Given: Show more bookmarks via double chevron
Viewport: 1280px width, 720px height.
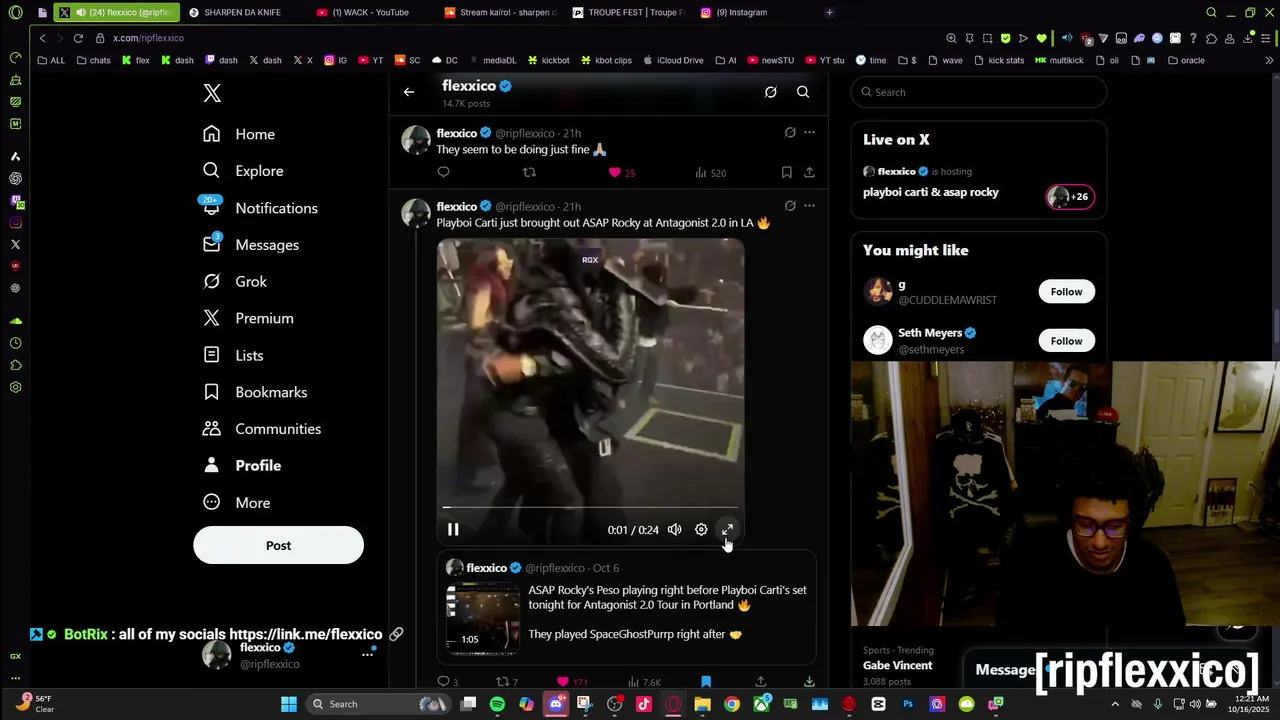Looking at the screenshot, I should [1270, 60].
